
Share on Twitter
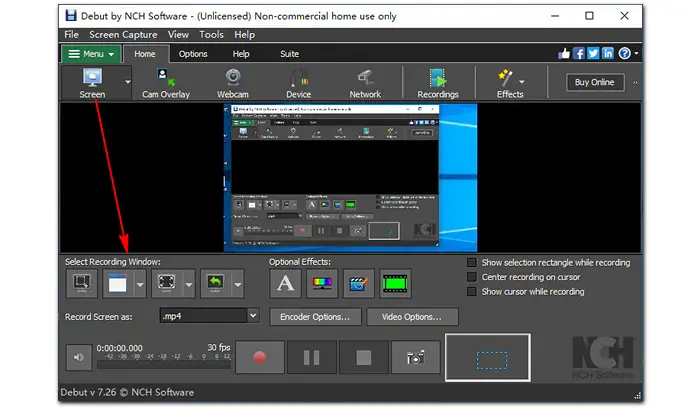pos(593,54)
